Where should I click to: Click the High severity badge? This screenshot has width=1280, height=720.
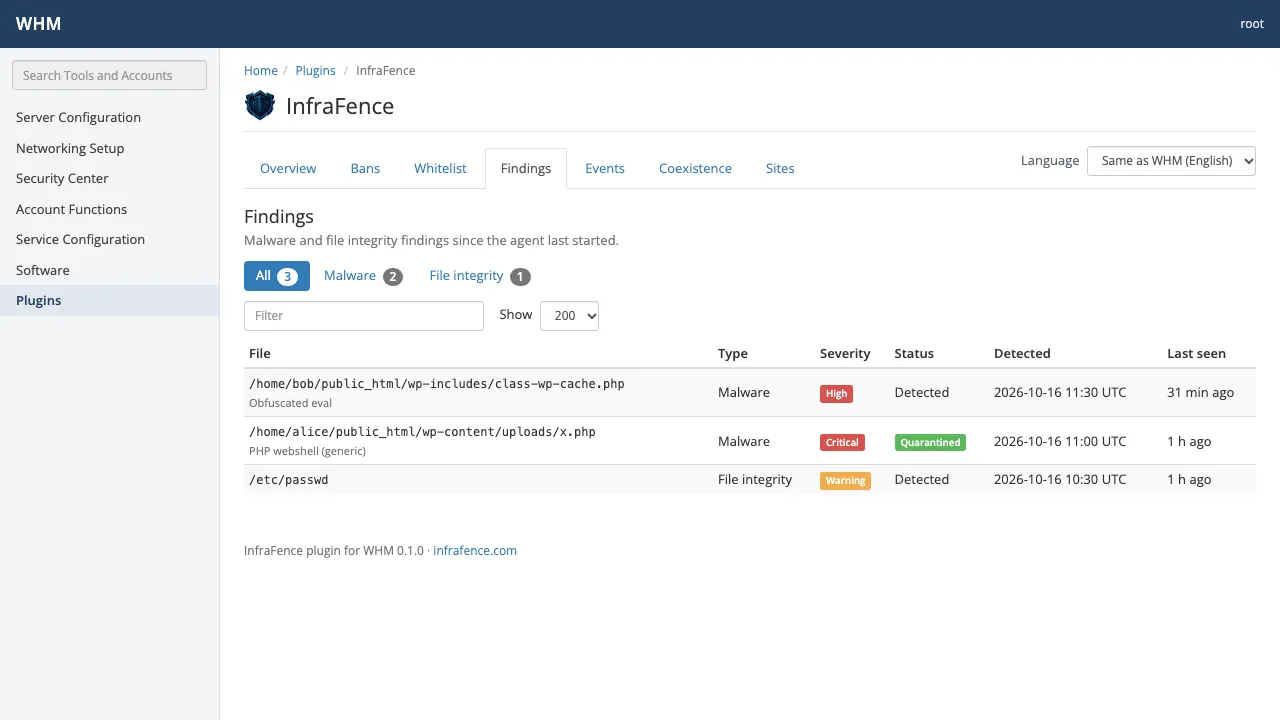click(x=836, y=394)
